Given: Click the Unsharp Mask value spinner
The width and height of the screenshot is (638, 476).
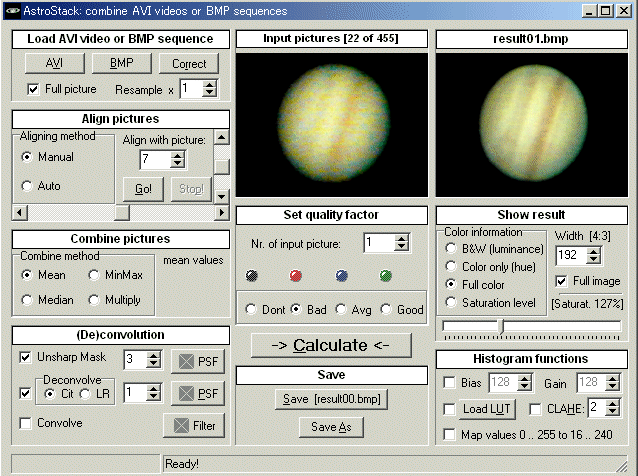Looking at the screenshot, I should click(x=153, y=360).
